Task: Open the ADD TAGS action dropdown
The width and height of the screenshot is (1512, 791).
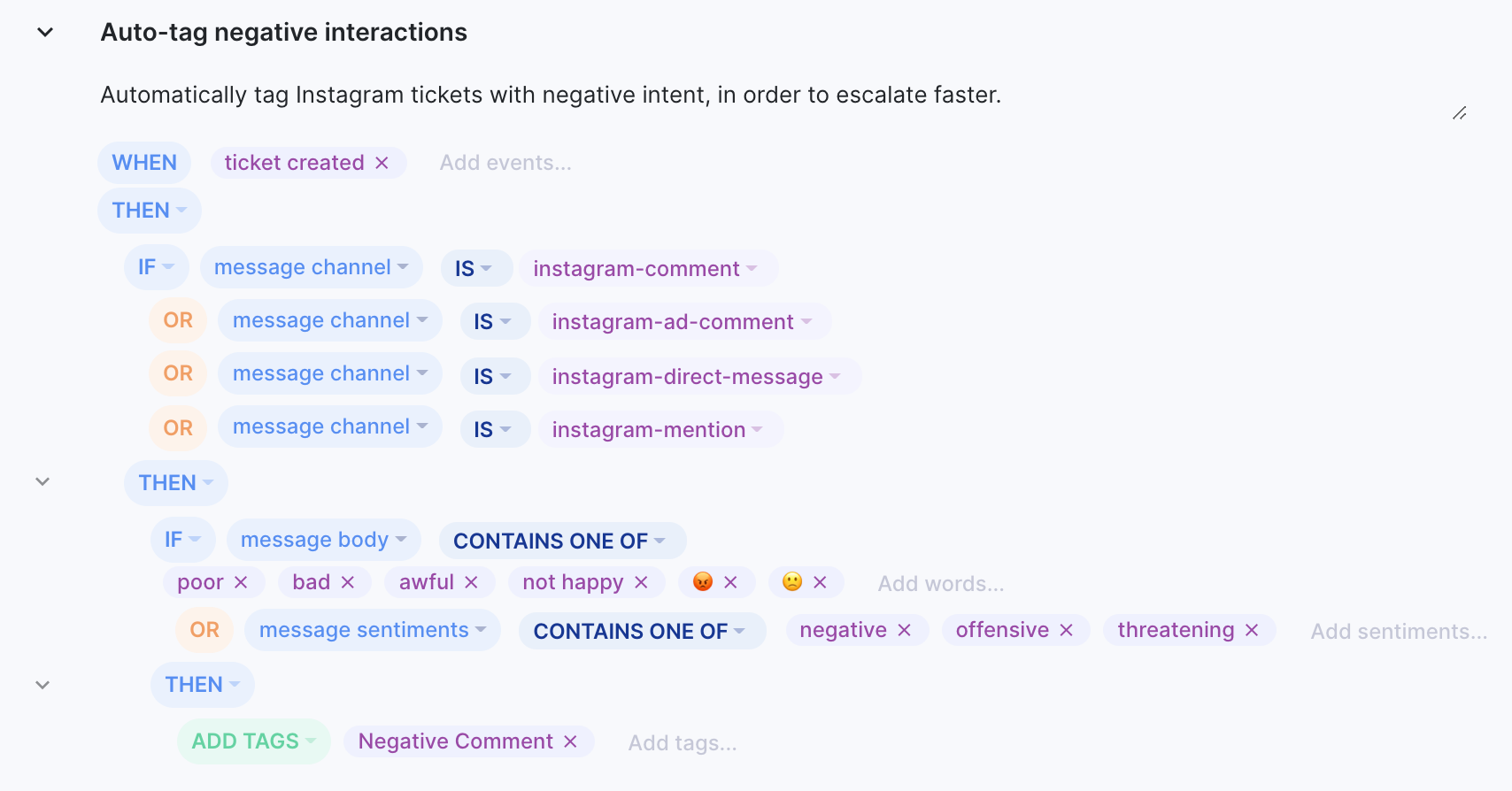Action: tap(253, 741)
